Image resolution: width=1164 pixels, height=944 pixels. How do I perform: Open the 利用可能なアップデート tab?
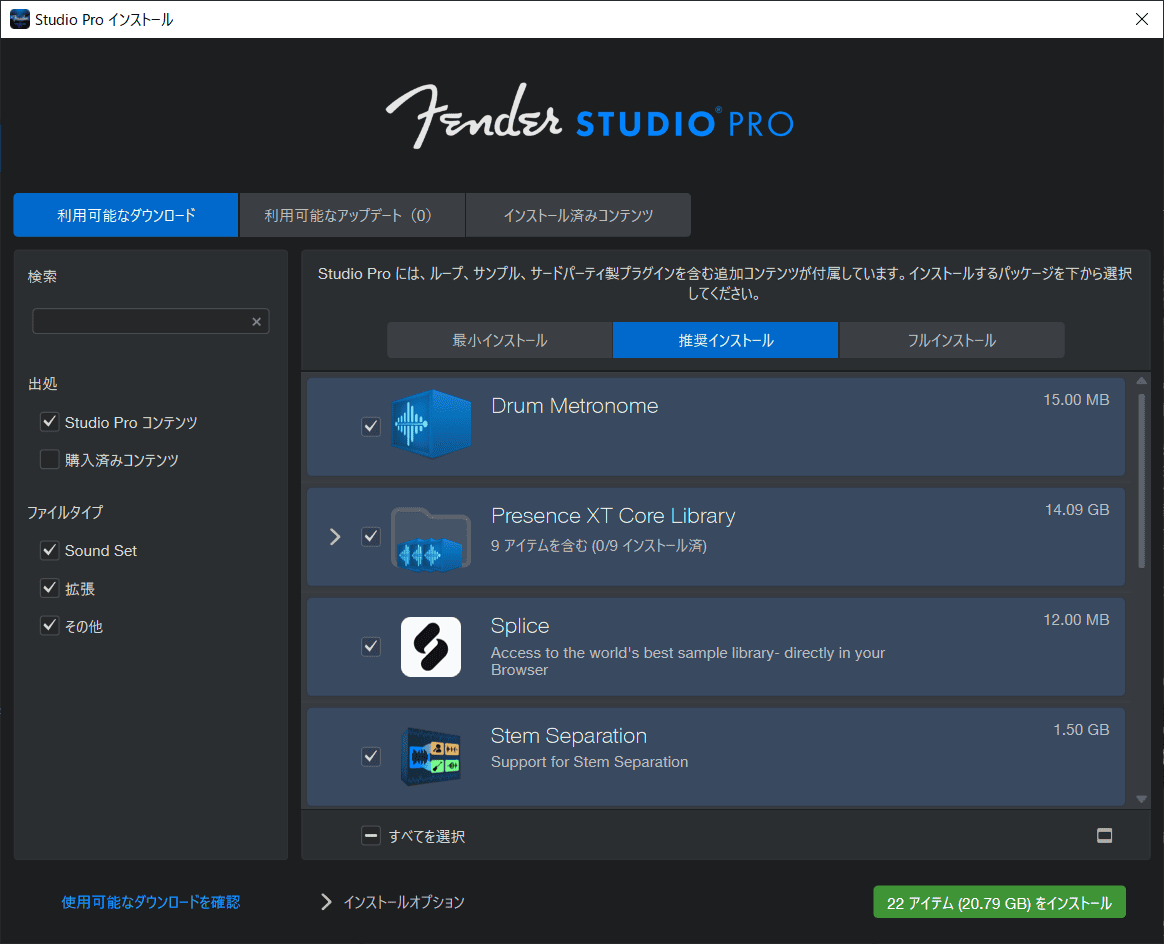click(352, 214)
